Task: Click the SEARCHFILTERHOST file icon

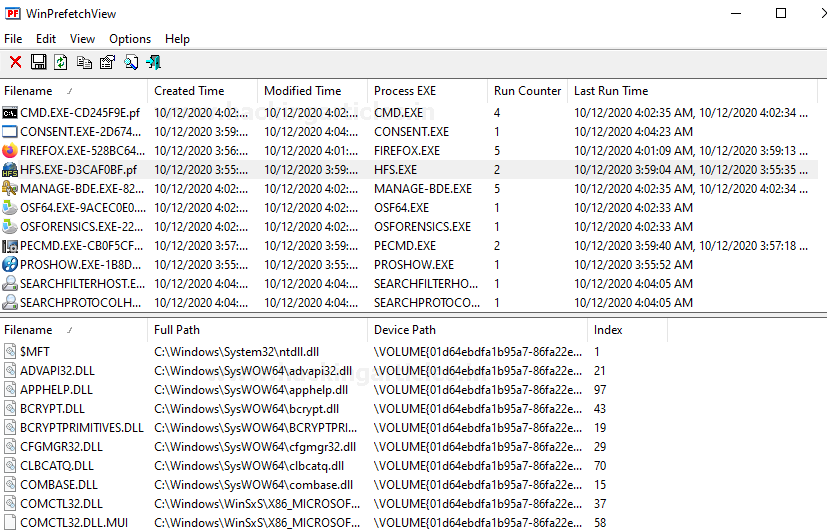Action: click(10, 284)
